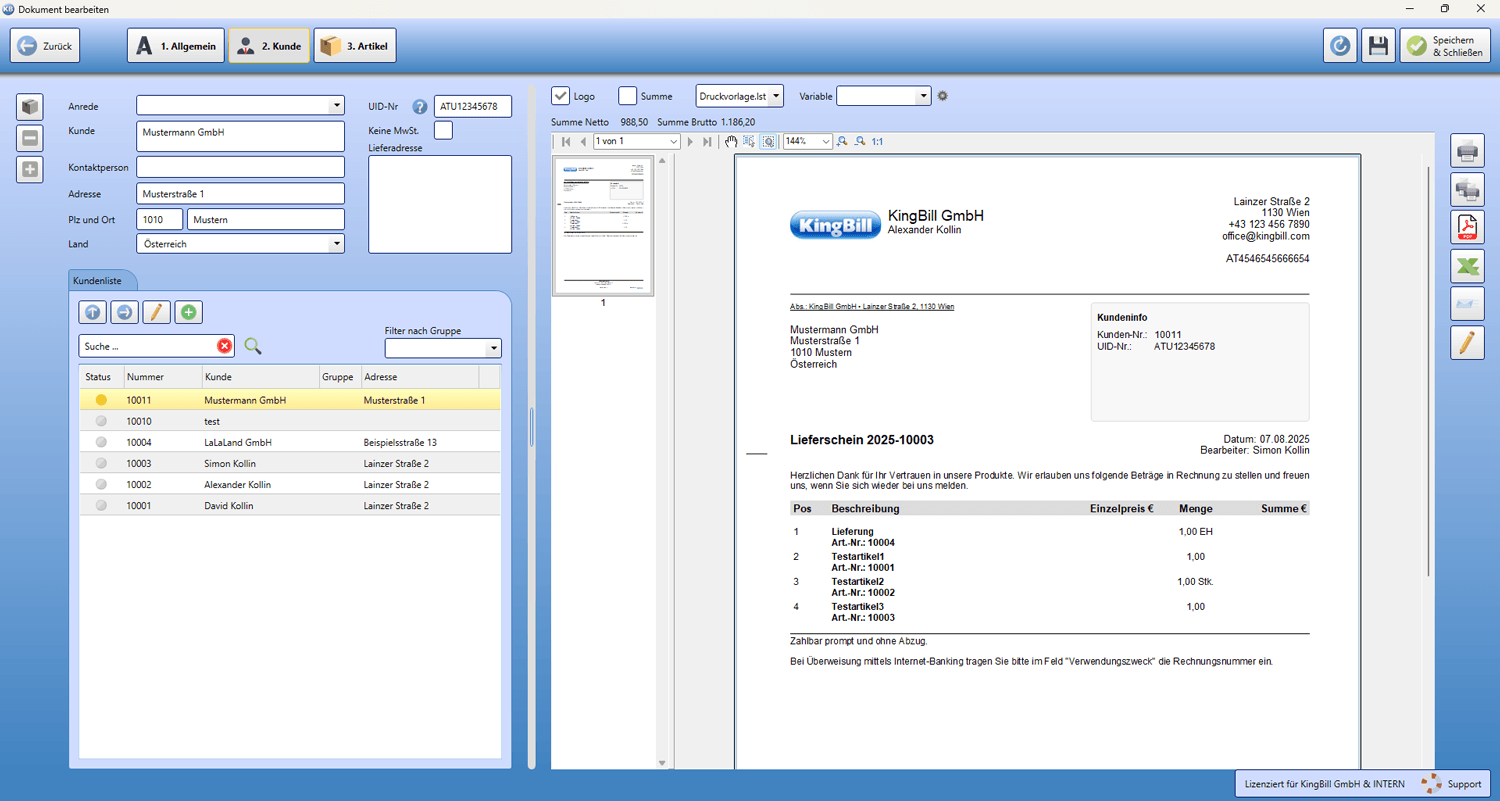Click the PDF export icon

click(x=1467, y=227)
